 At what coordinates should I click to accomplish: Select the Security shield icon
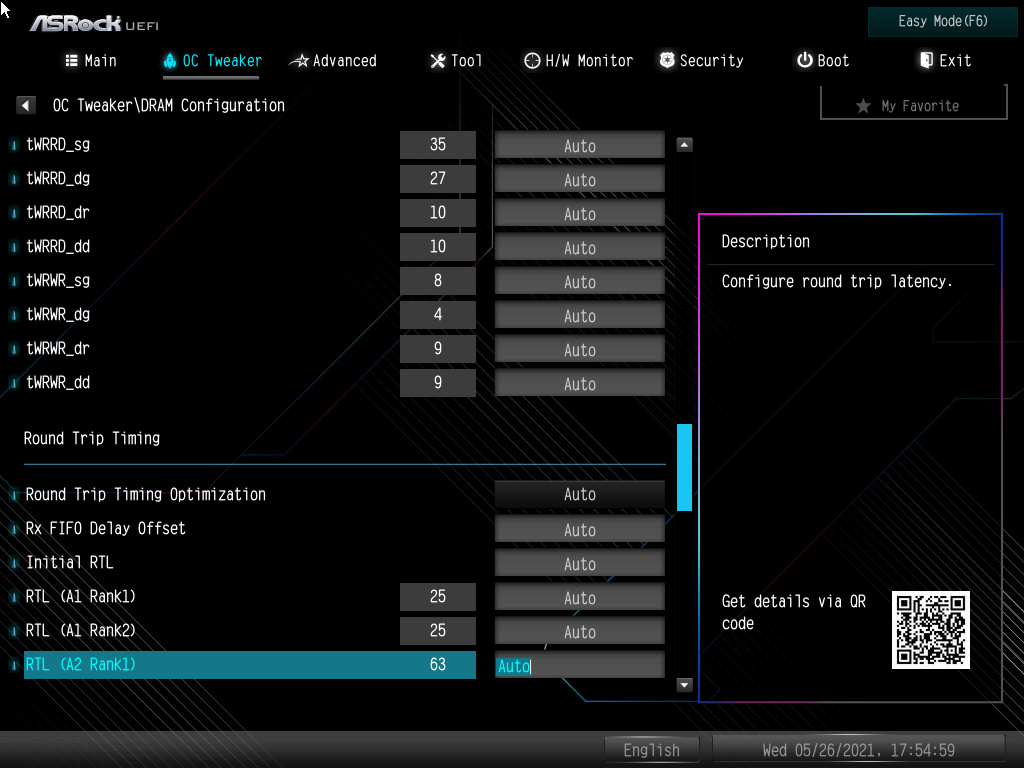click(x=666, y=60)
